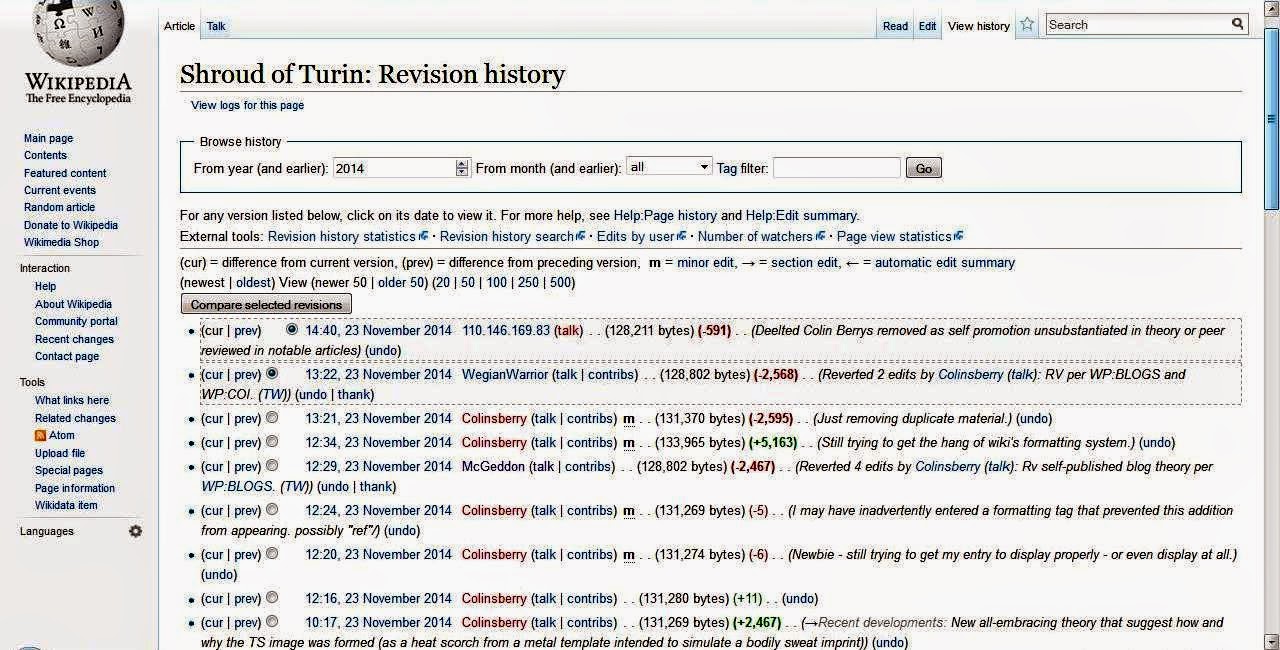Open Page view statistics link
The width and height of the screenshot is (1280, 650).
click(894, 237)
